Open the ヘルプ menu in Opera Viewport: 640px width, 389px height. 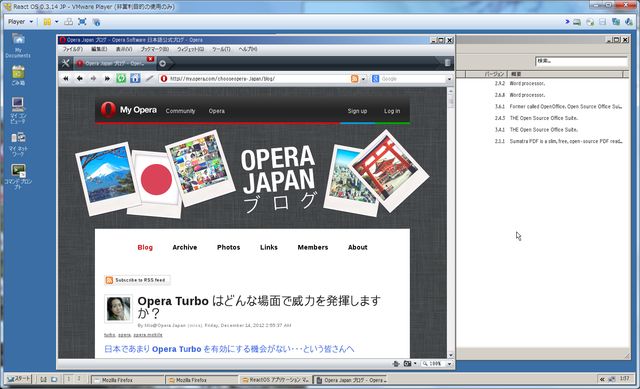(x=248, y=49)
